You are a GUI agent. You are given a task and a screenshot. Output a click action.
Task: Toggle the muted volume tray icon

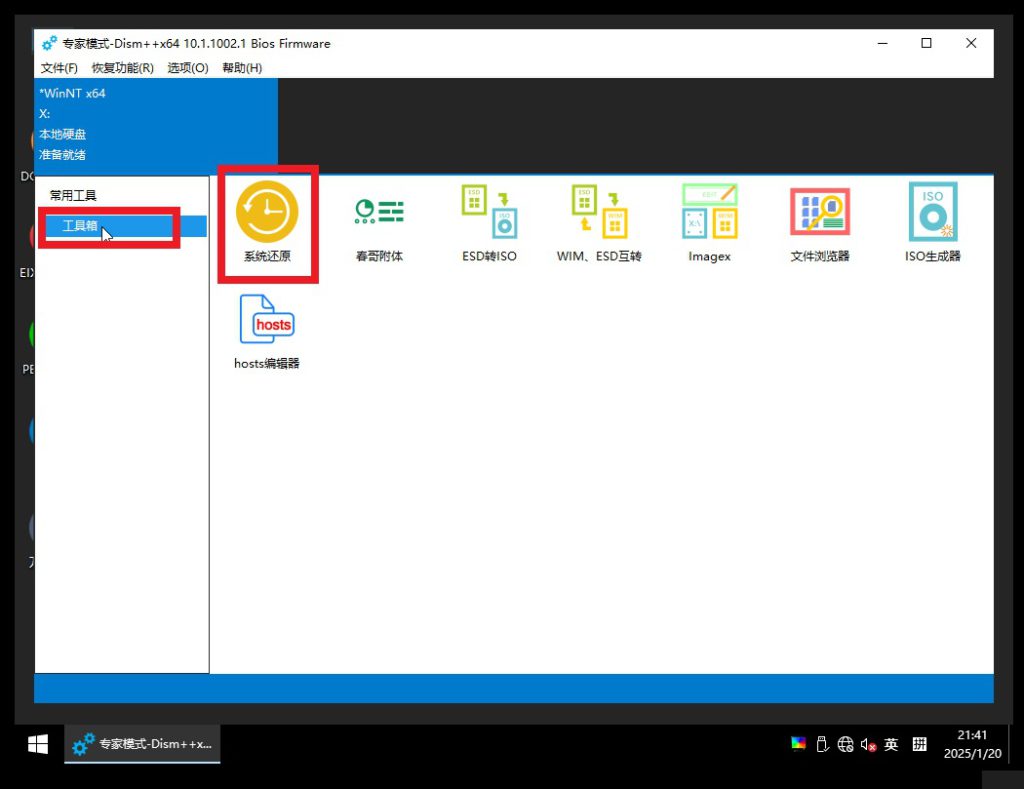click(868, 745)
